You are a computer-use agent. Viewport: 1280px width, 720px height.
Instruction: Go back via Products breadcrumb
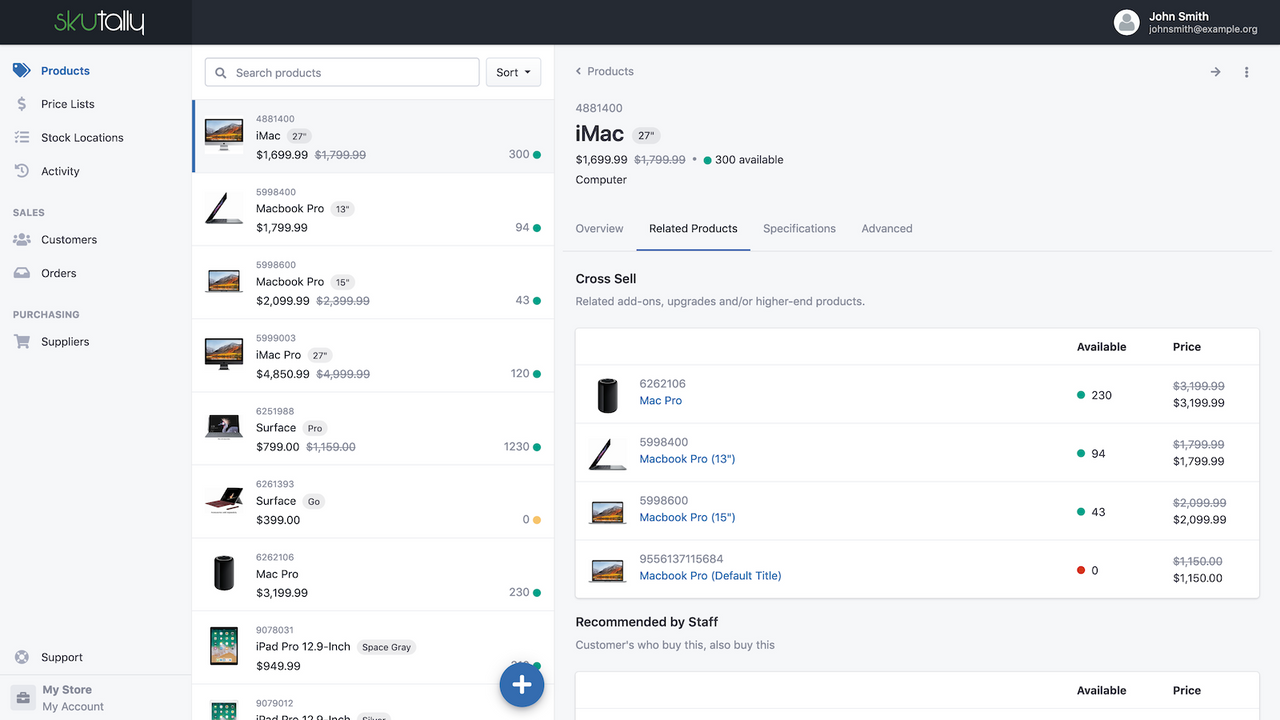(x=604, y=71)
